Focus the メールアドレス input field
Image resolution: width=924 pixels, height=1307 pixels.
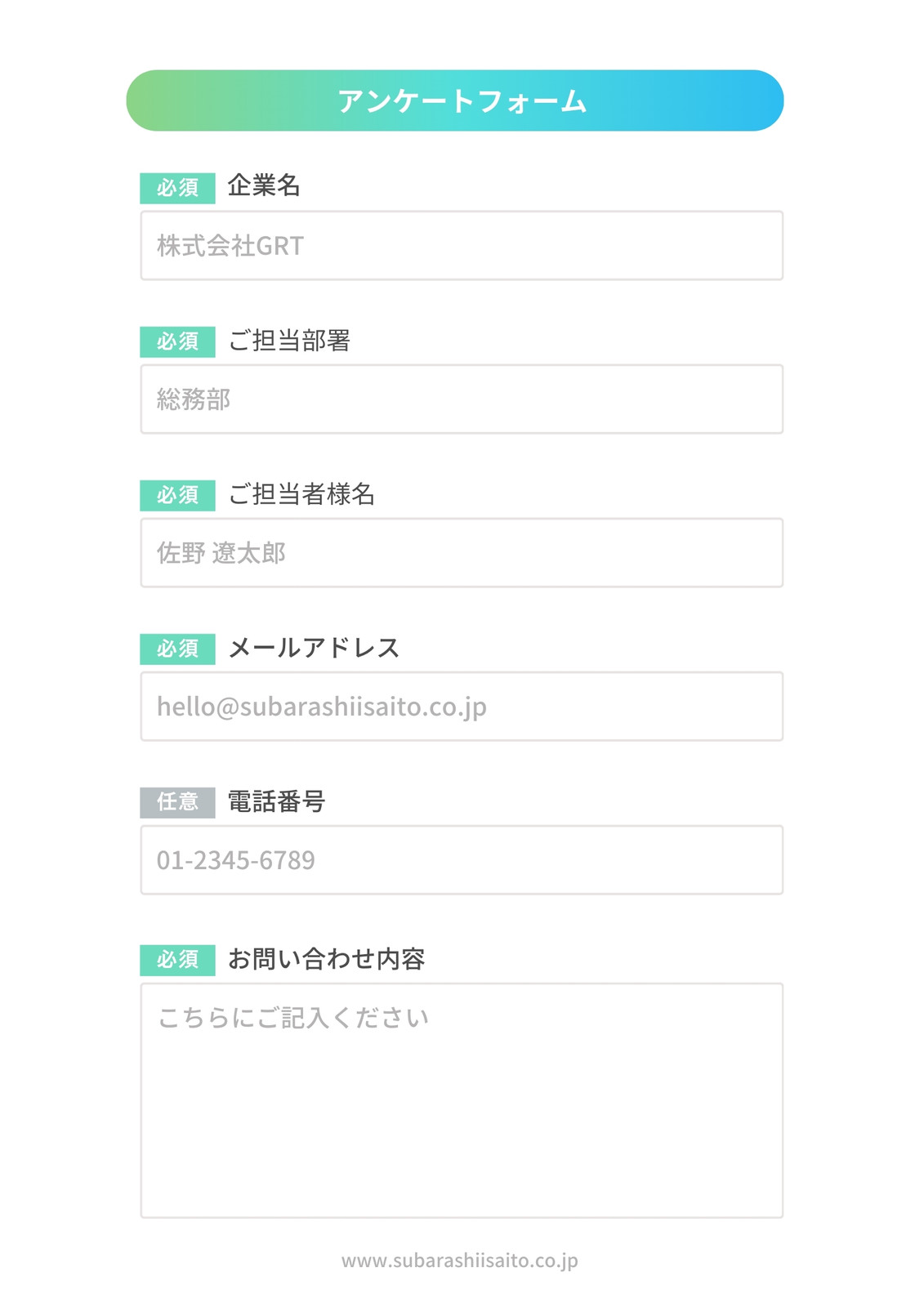tap(462, 706)
